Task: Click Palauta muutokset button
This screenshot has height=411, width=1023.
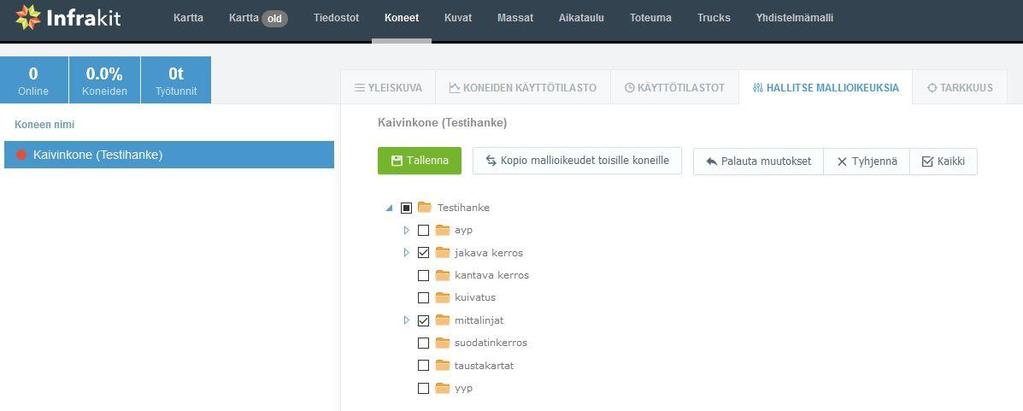Action: pos(758,161)
